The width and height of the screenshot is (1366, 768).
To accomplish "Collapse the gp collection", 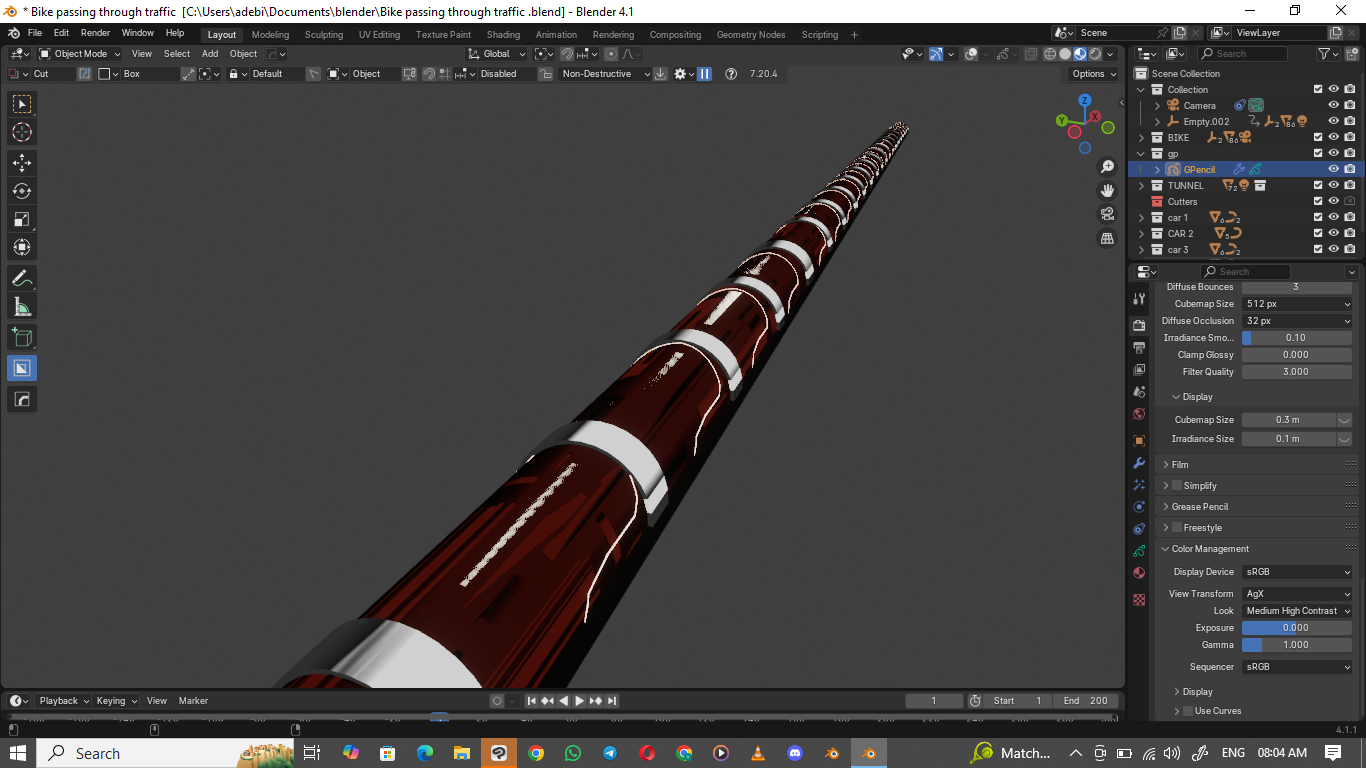I will [1142, 153].
